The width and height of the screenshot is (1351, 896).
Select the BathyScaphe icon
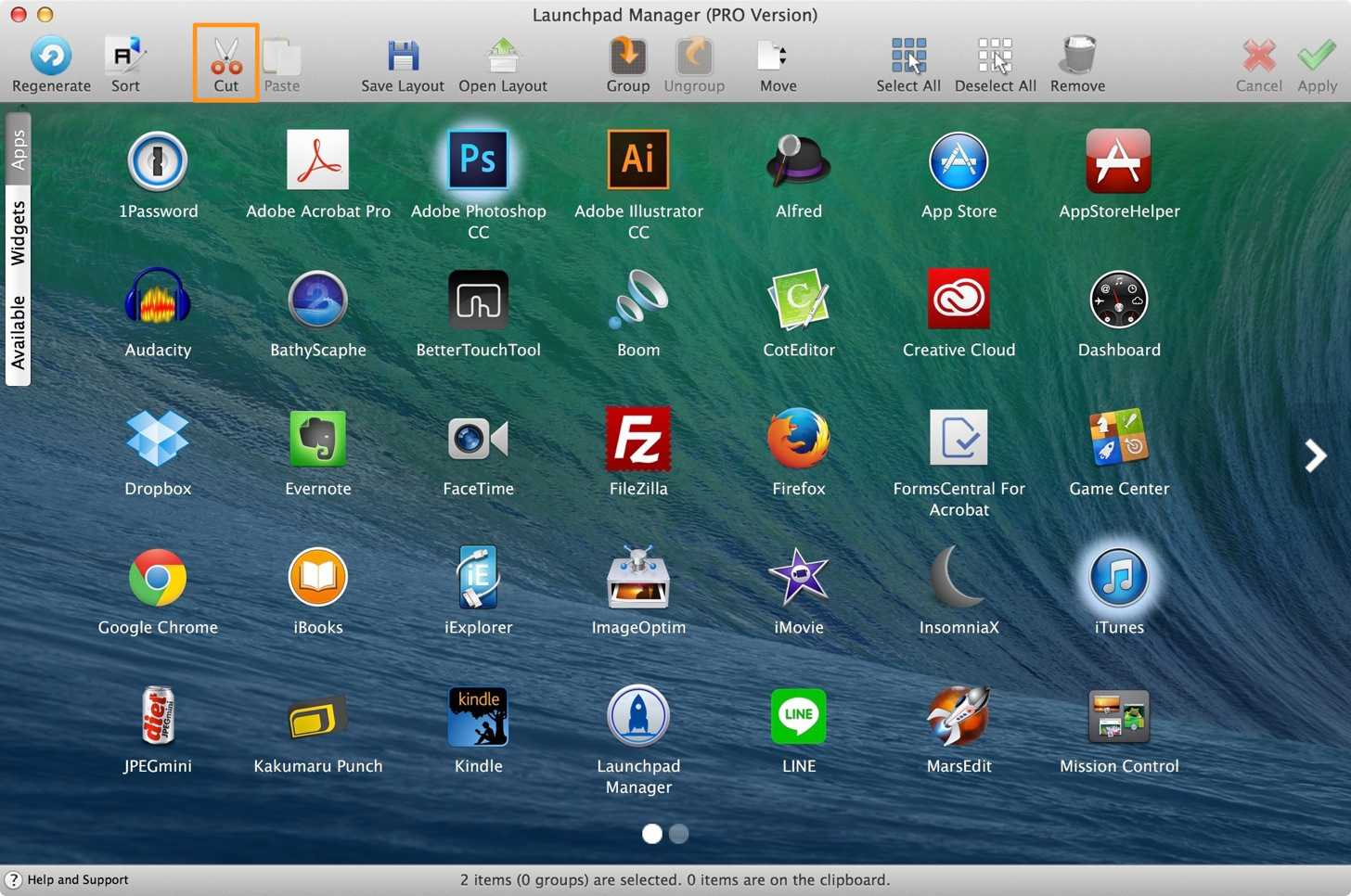318,300
